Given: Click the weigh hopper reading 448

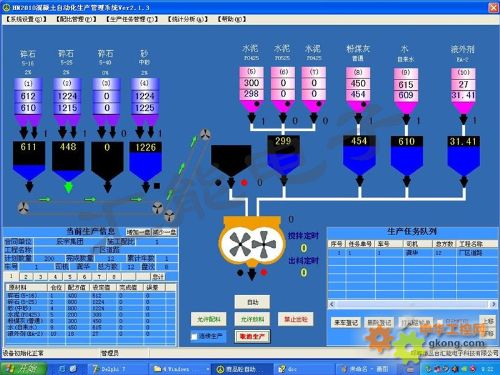Looking at the screenshot, I should coord(68,162).
